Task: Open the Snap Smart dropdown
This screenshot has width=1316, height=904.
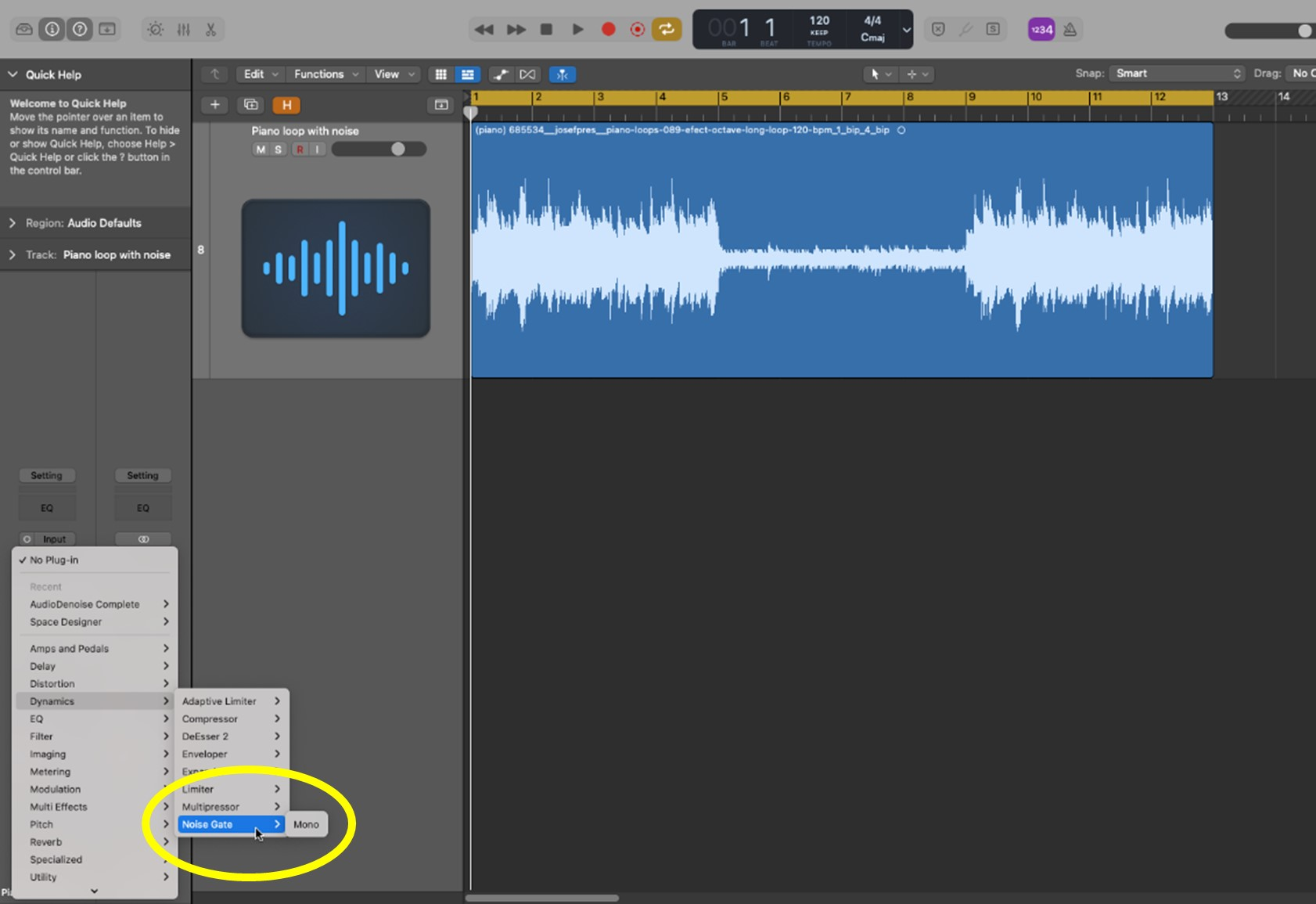Action: tap(1177, 74)
